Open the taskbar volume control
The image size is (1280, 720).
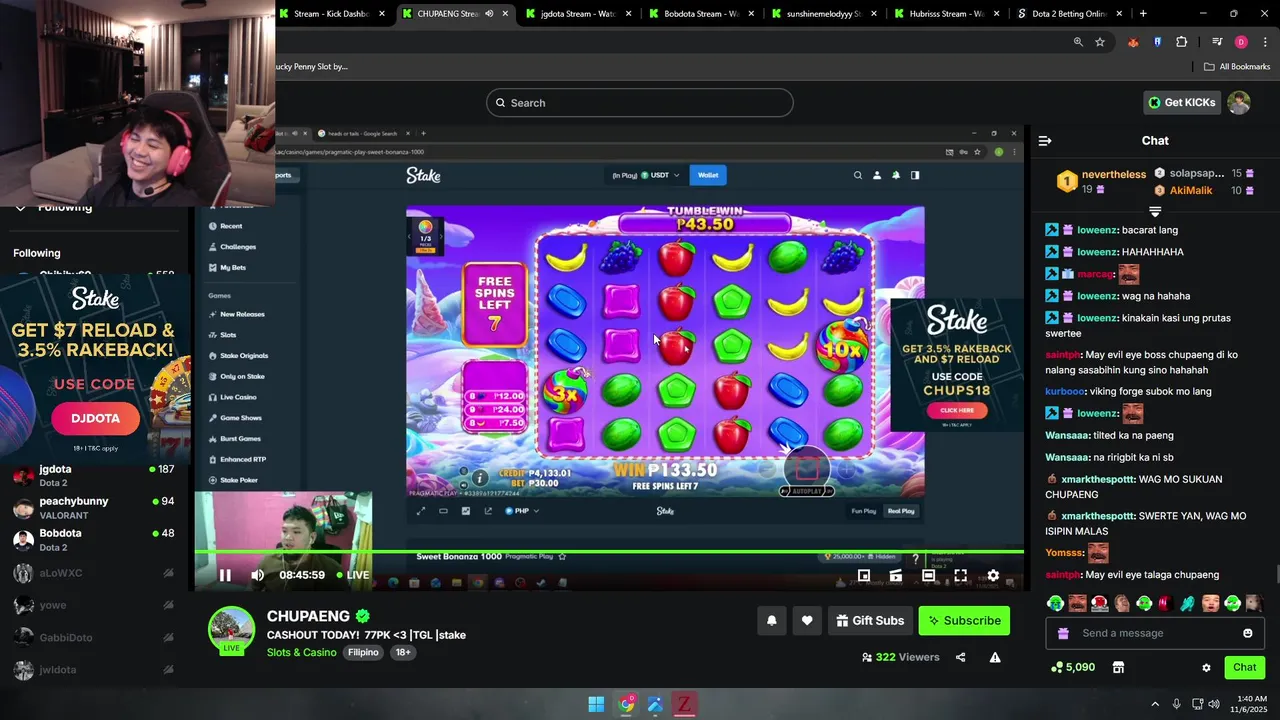(x=1213, y=704)
